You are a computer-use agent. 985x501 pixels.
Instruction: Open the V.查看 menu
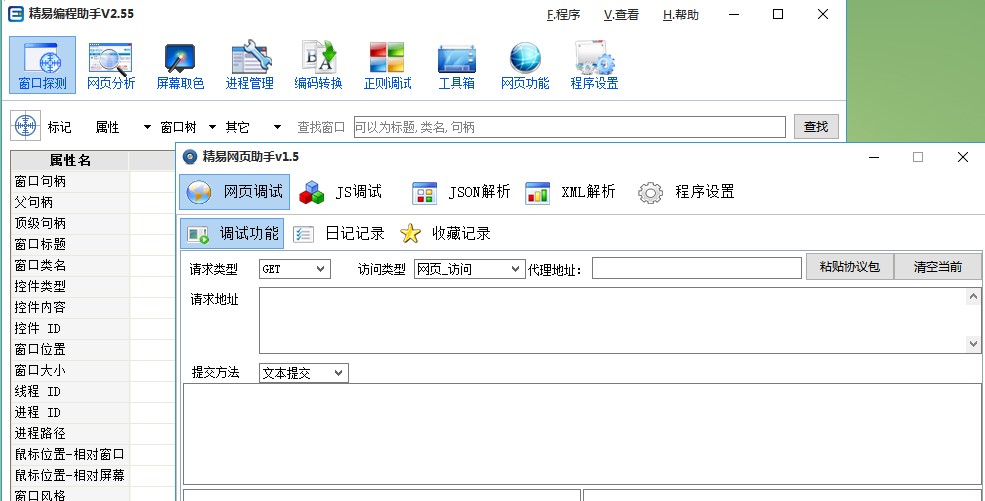point(621,15)
